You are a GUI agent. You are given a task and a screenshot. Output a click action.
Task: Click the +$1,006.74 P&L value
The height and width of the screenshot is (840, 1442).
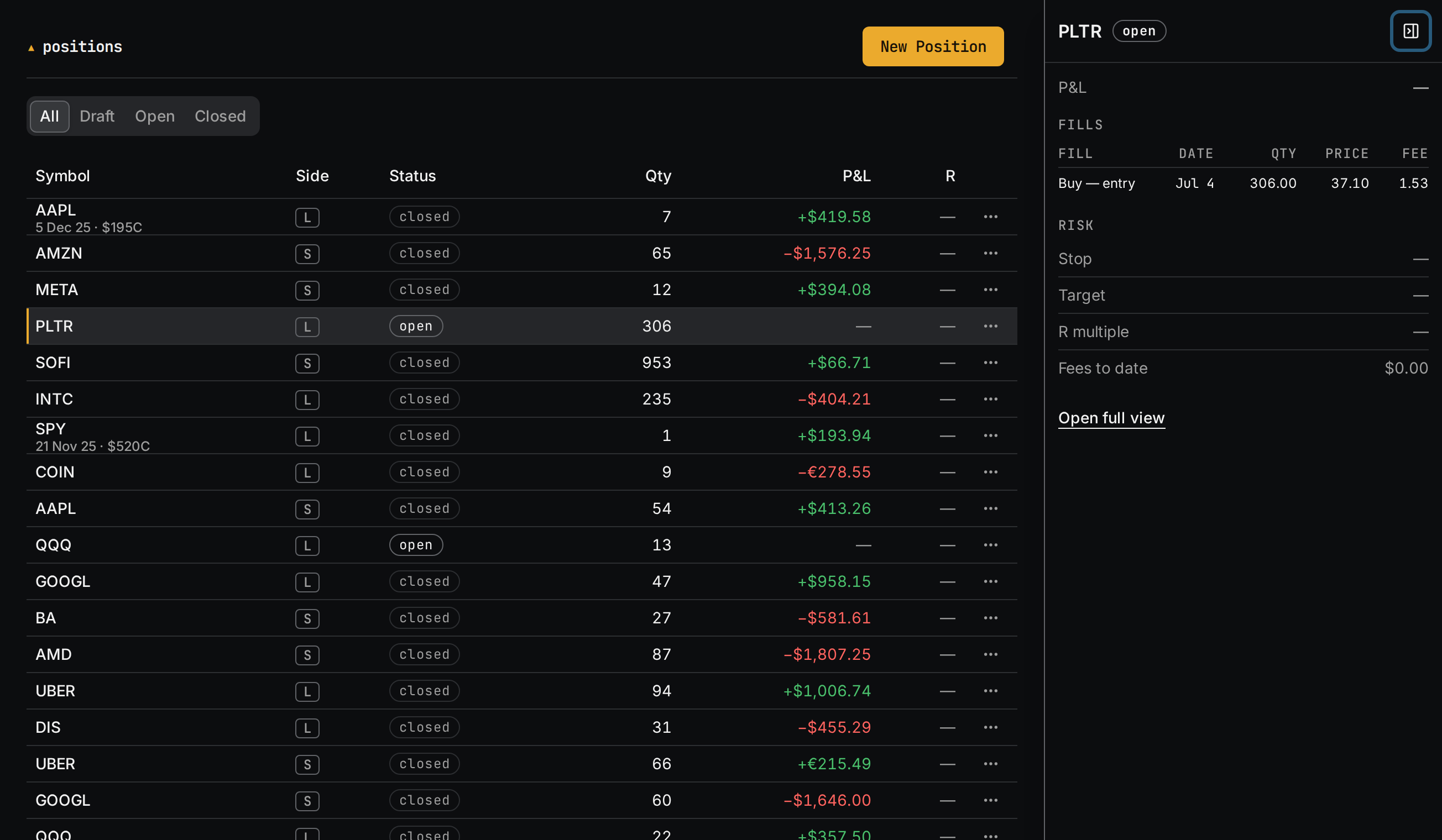point(827,691)
